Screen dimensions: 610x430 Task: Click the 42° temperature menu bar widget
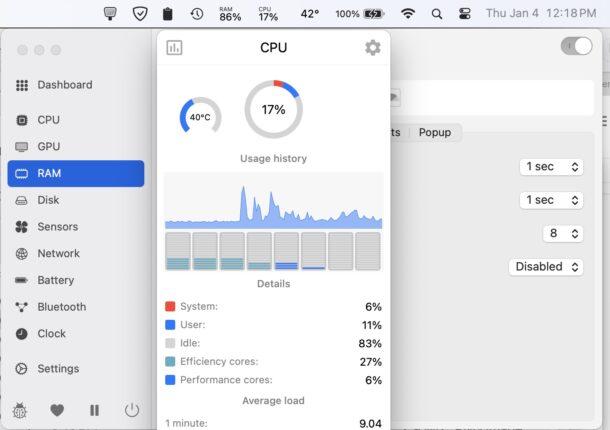pos(310,14)
